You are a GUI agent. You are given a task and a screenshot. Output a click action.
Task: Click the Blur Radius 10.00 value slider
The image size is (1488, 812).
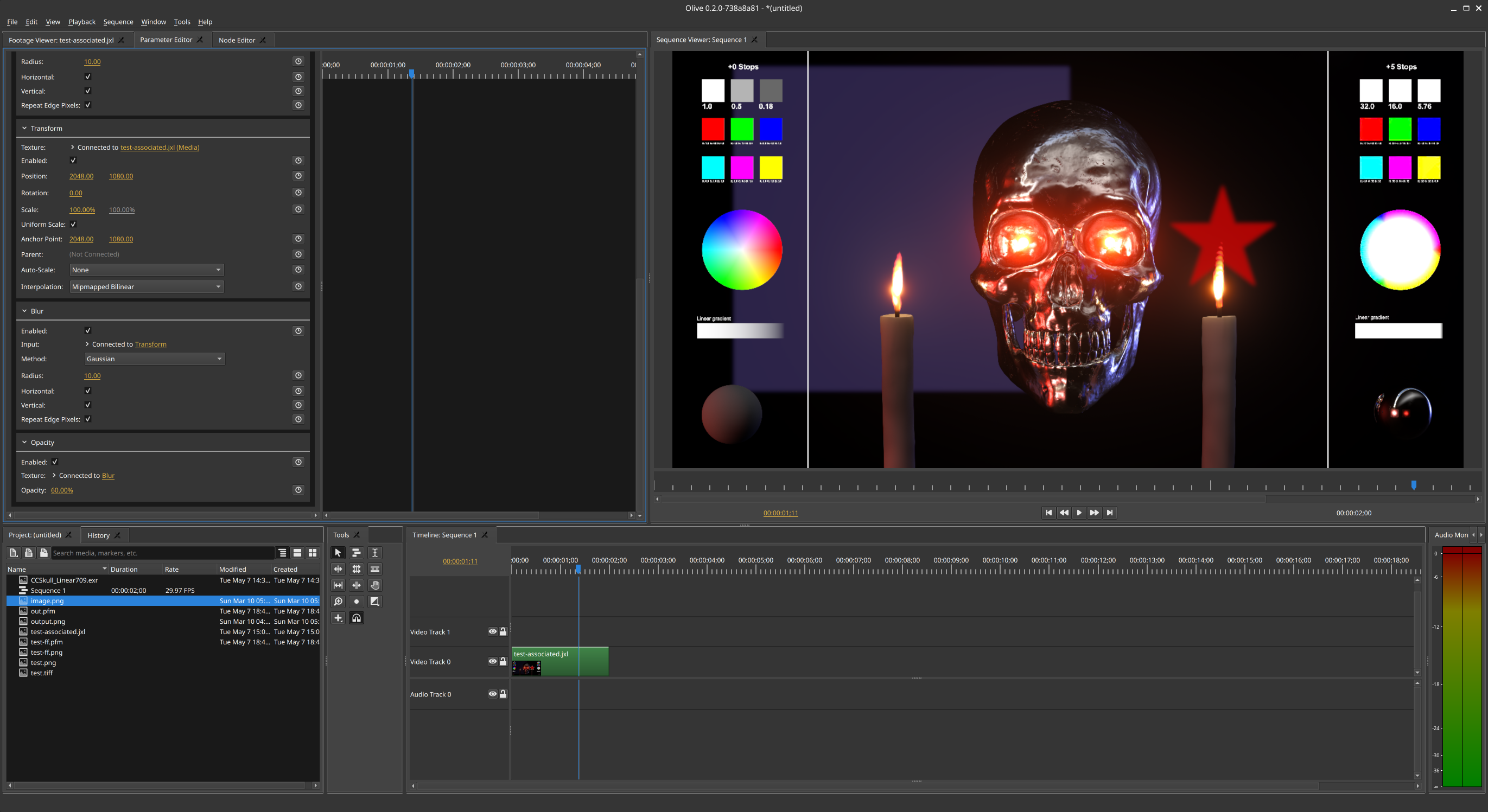point(92,375)
